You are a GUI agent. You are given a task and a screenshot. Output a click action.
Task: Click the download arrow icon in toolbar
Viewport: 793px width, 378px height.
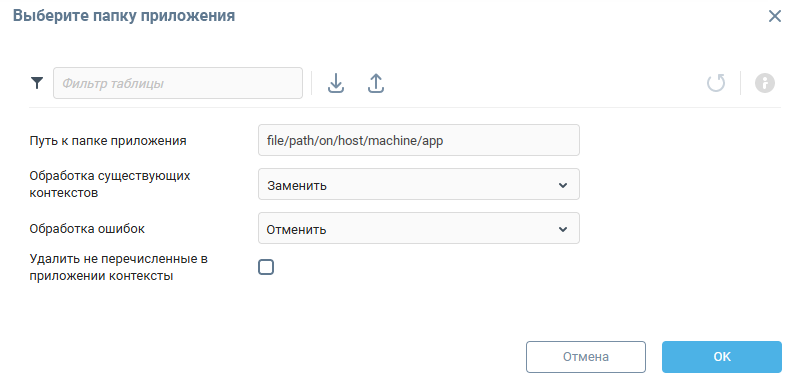coord(336,83)
